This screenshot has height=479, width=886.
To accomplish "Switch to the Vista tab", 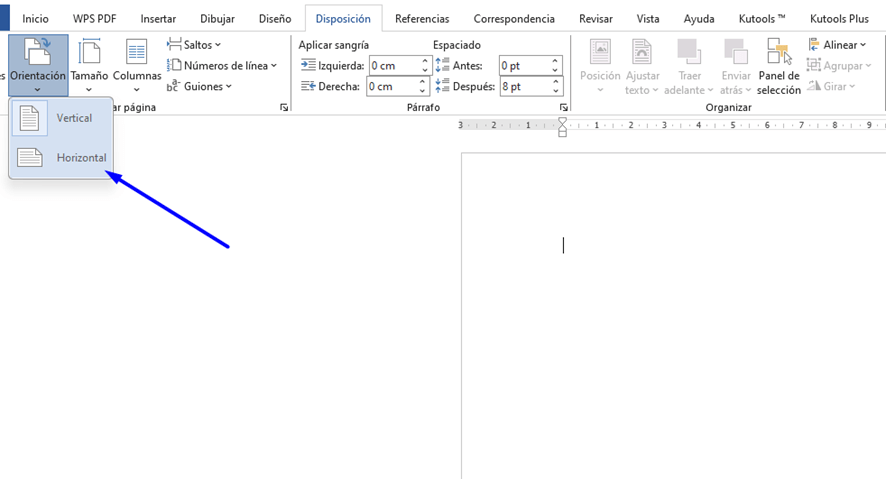I will click(x=648, y=19).
